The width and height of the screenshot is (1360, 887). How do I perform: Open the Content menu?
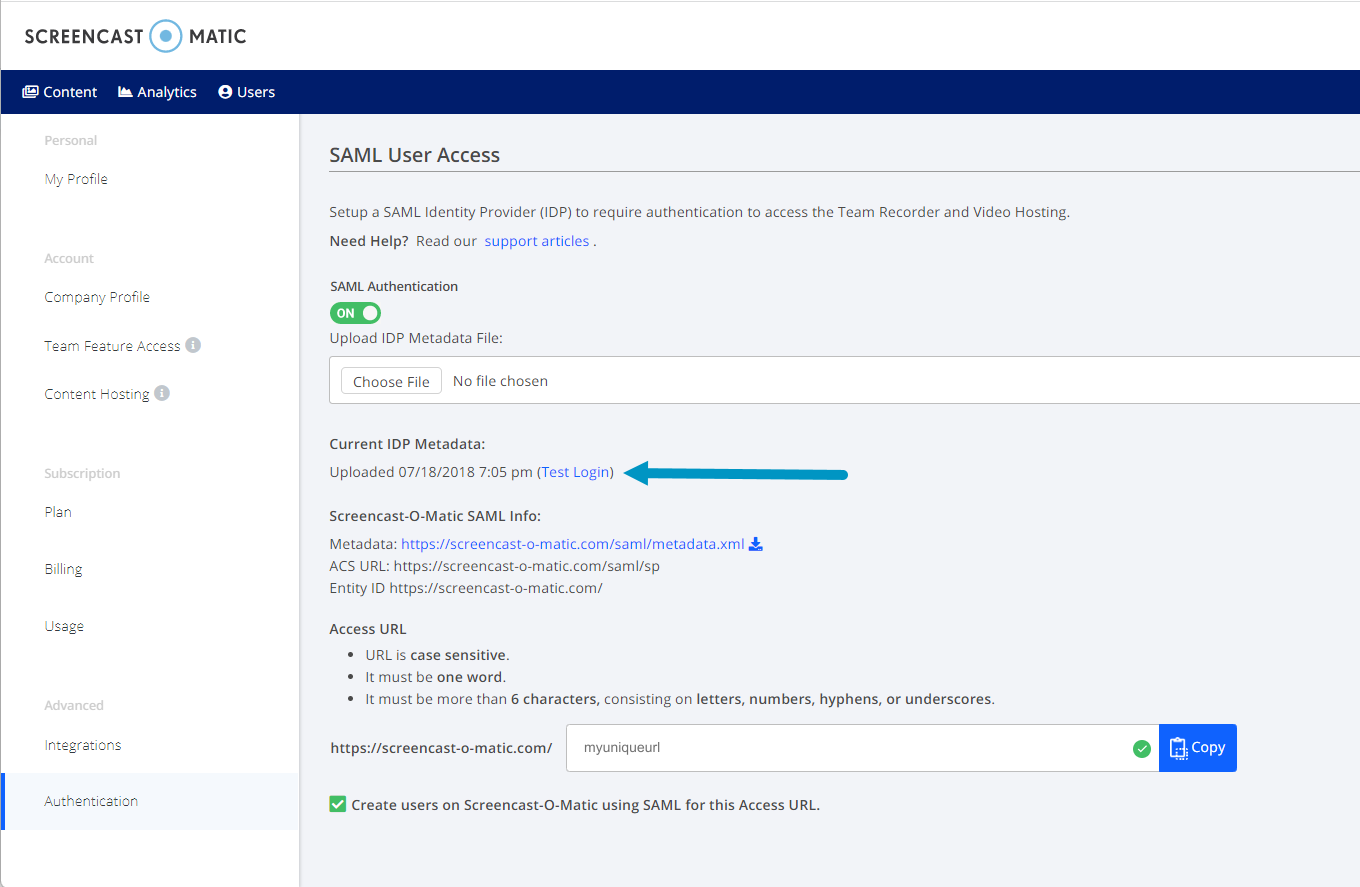pos(60,92)
